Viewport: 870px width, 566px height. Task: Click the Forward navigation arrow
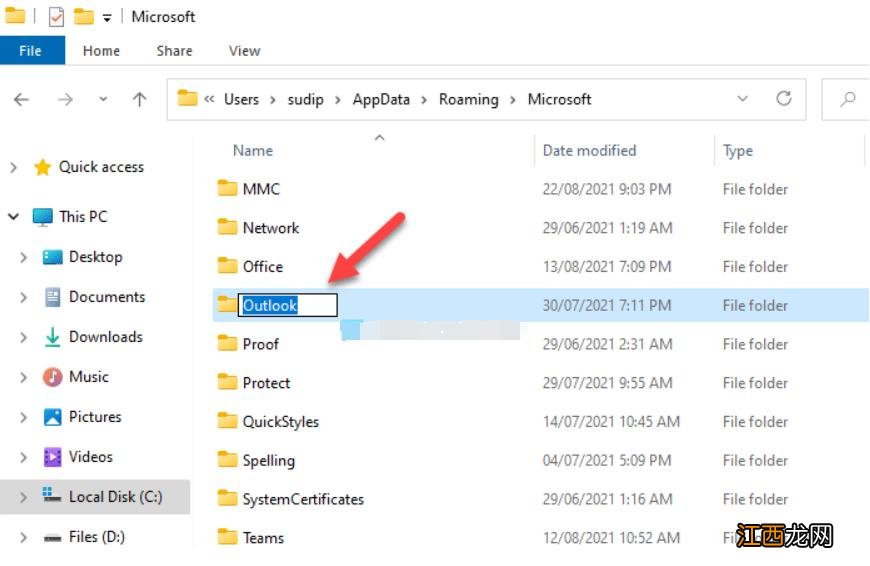click(x=65, y=99)
